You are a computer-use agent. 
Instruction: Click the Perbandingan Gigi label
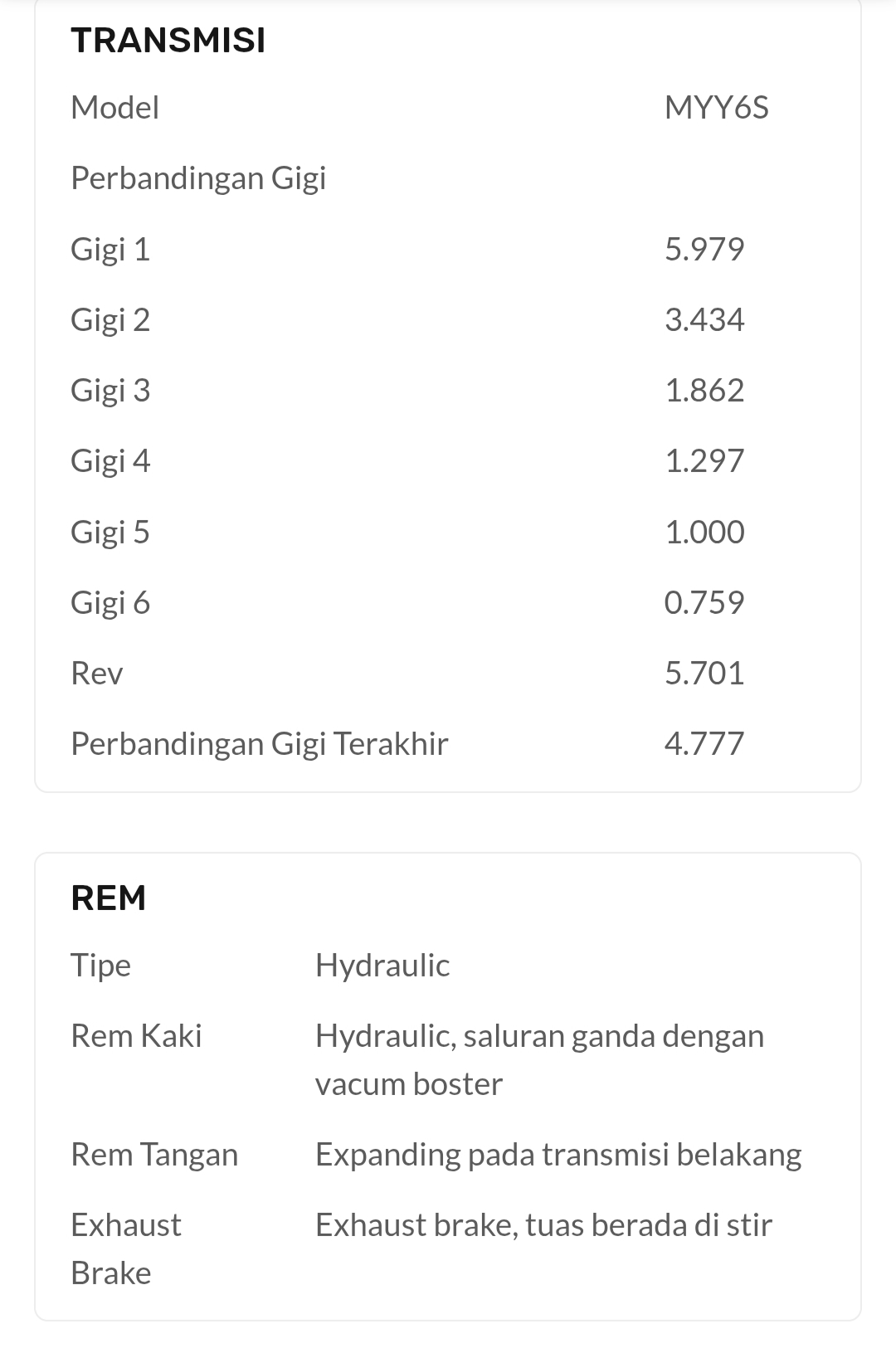[x=198, y=178]
